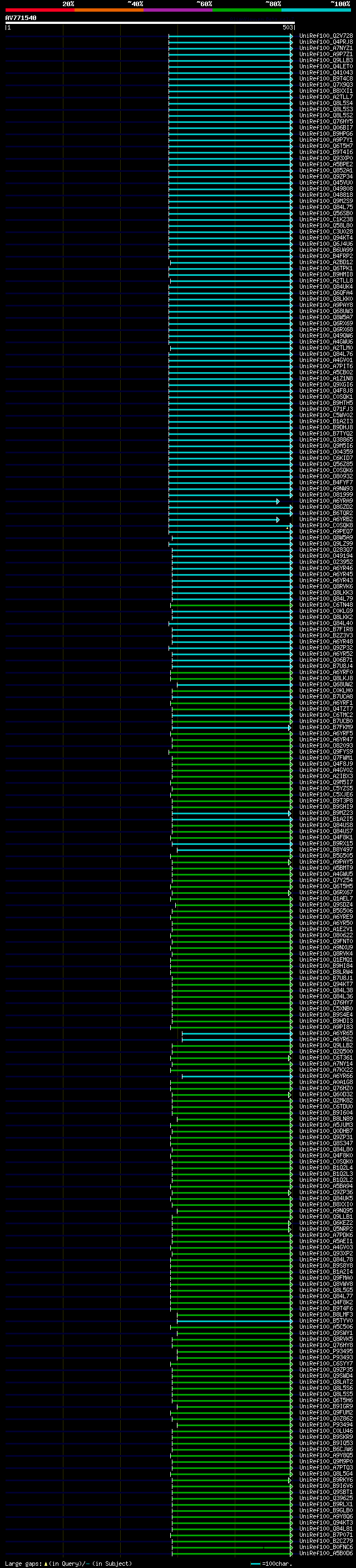Select label UniRef100_C3U028

pyautogui.click(x=325, y=231)
